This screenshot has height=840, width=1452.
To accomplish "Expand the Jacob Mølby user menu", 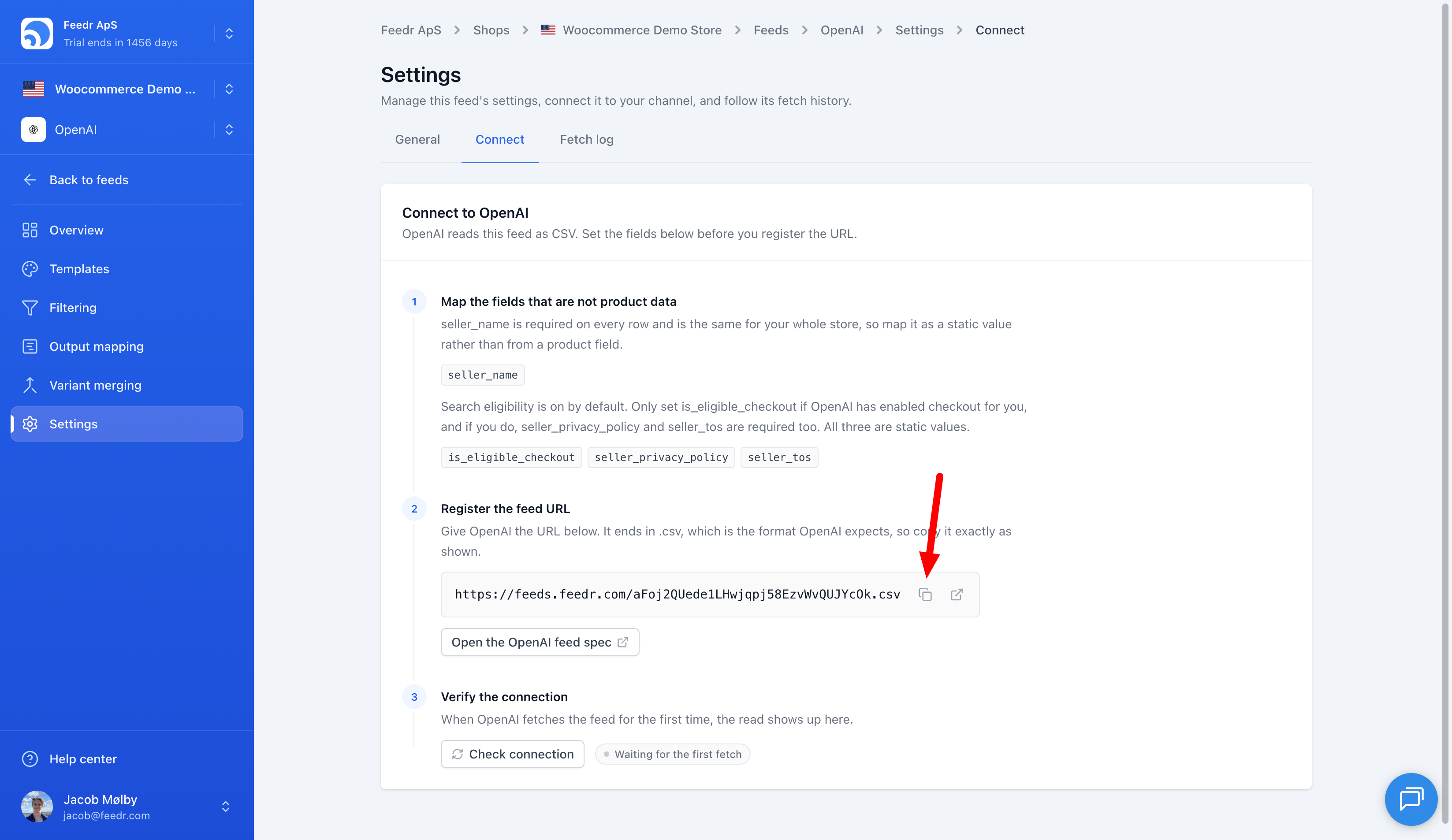I will pyautogui.click(x=226, y=807).
